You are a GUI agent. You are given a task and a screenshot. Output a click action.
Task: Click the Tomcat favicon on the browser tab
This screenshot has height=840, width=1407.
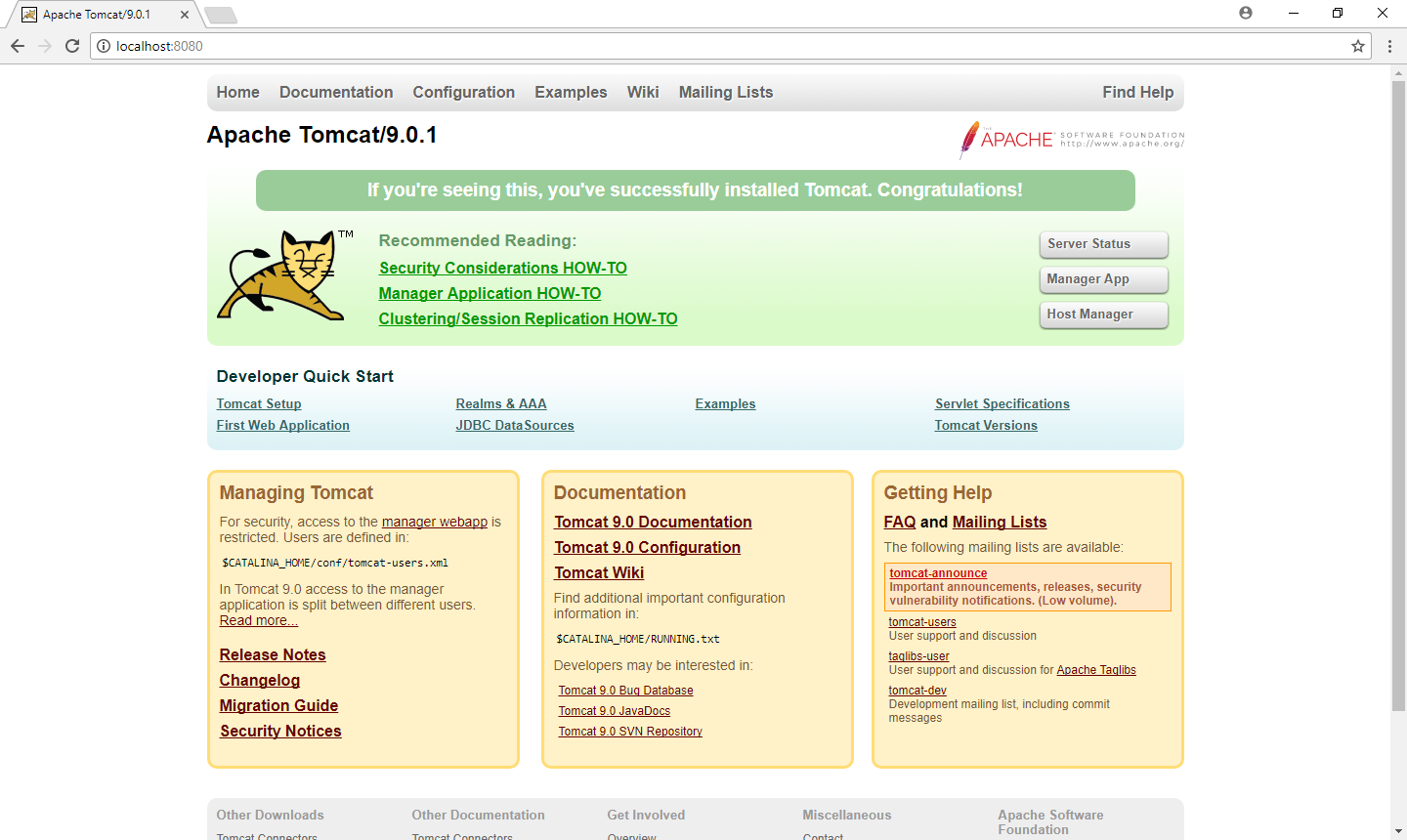pyautogui.click(x=28, y=15)
